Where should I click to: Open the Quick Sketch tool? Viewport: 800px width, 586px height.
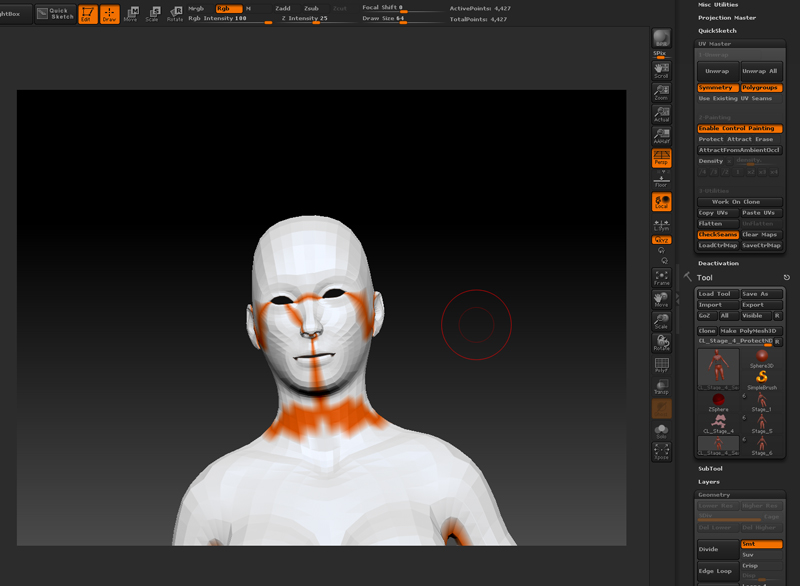(57, 14)
